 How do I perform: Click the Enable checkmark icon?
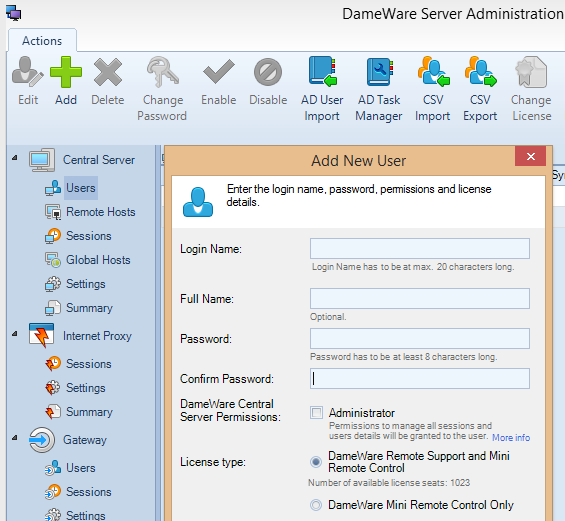[219, 72]
